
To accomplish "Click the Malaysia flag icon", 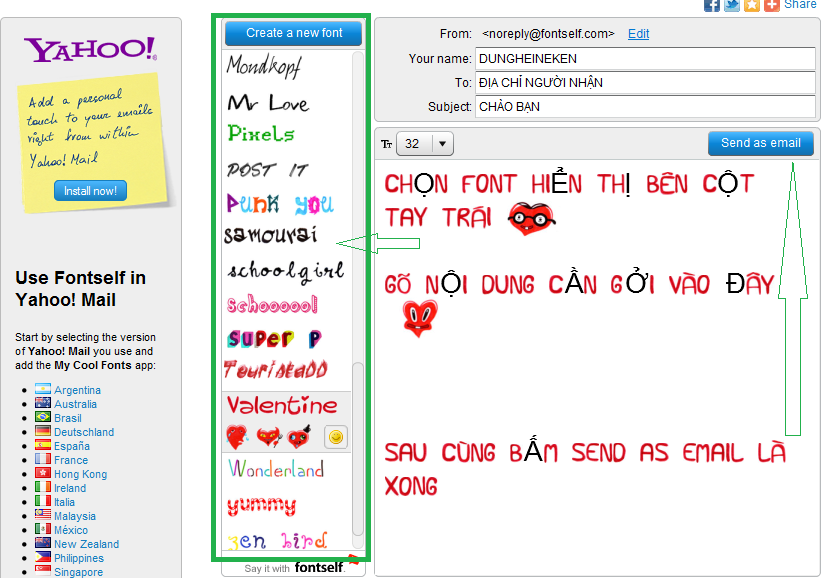I will (43, 515).
